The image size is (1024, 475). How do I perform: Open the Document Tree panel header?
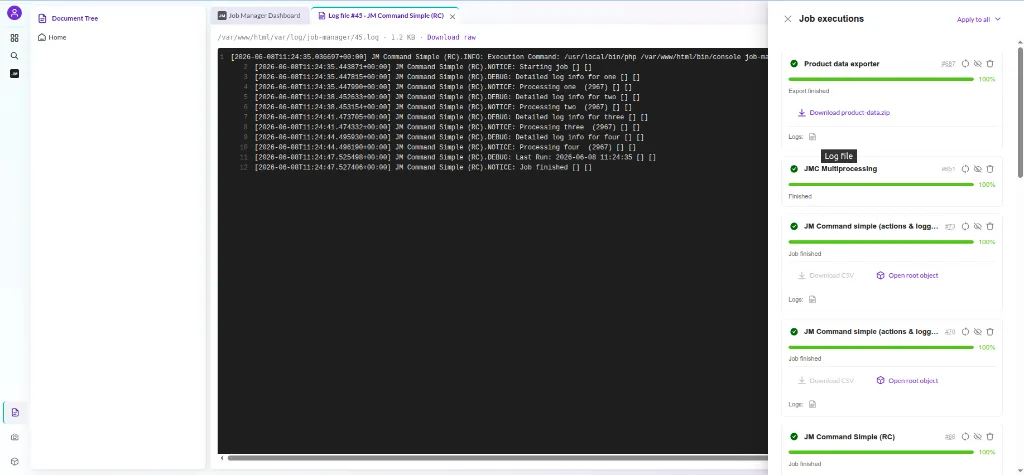click(68, 18)
